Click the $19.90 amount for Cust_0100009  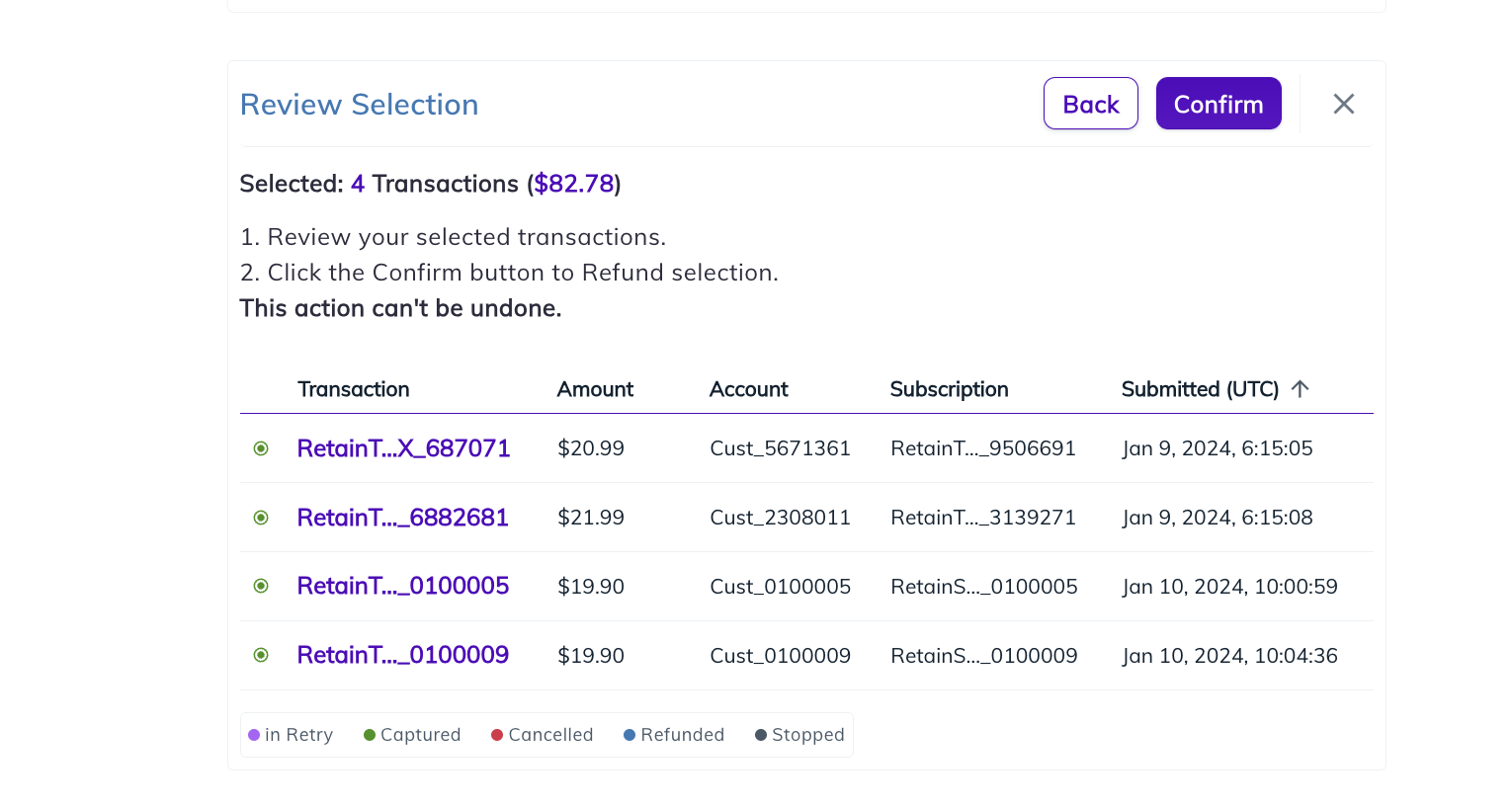pyautogui.click(x=591, y=656)
